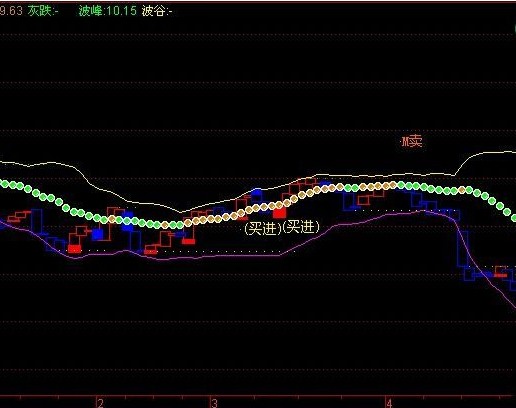
Task: Jump to date marker 3 on the time axis
Action: 215,403
